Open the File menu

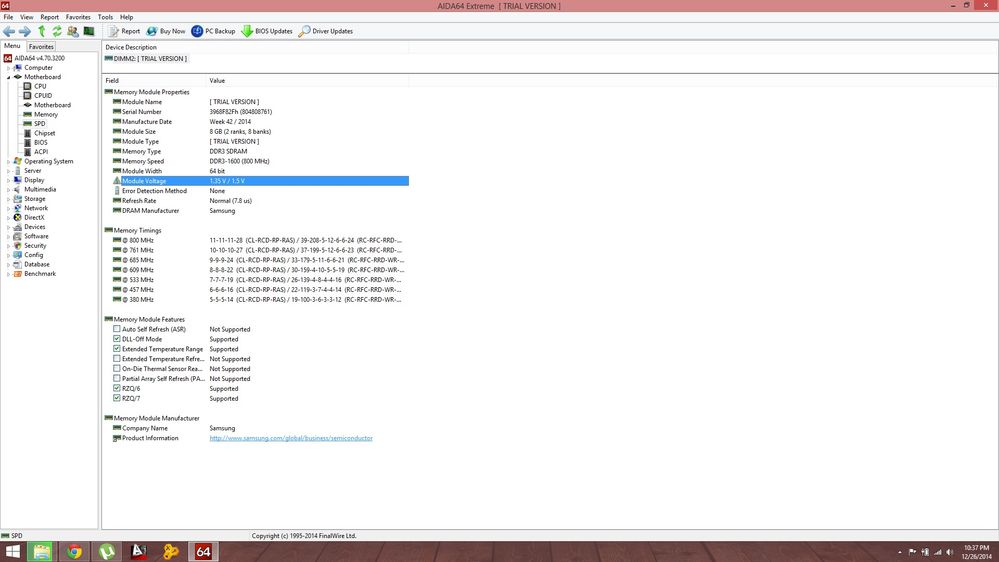tap(8, 17)
